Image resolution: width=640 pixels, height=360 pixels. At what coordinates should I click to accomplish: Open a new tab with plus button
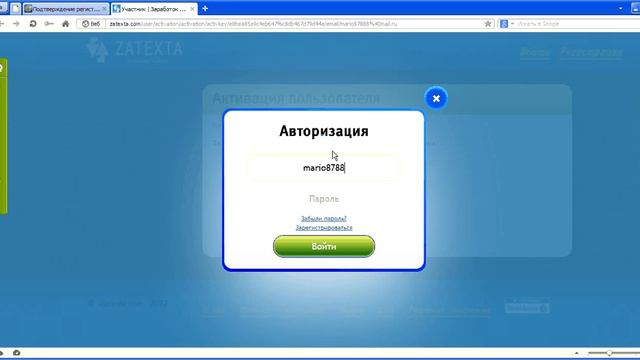[205, 8]
